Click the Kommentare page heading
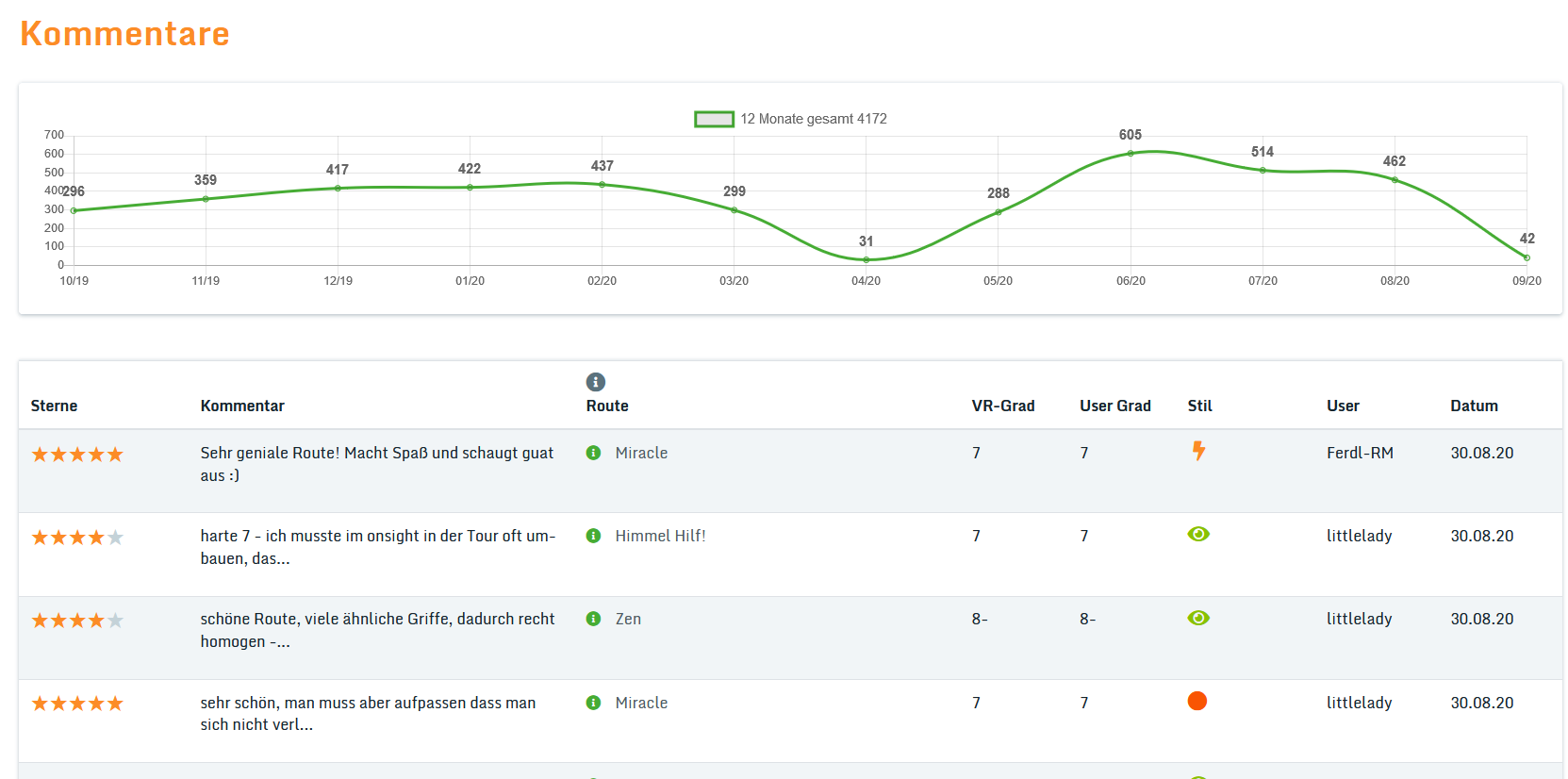This screenshot has width=1568, height=779. [124, 34]
